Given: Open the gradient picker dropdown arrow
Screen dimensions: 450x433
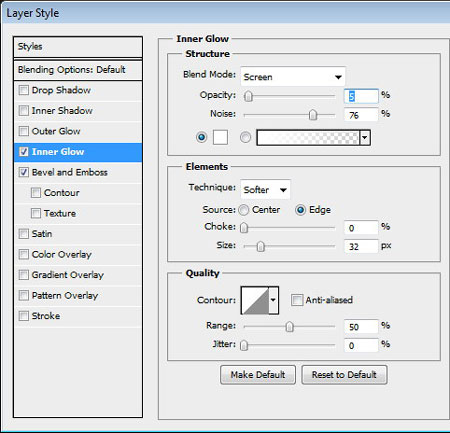Looking at the screenshot, I should (365, 137).
